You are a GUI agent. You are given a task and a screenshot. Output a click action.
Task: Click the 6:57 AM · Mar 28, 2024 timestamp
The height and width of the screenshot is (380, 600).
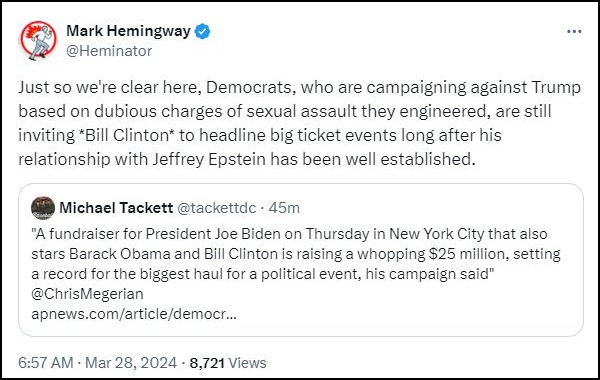98,363
